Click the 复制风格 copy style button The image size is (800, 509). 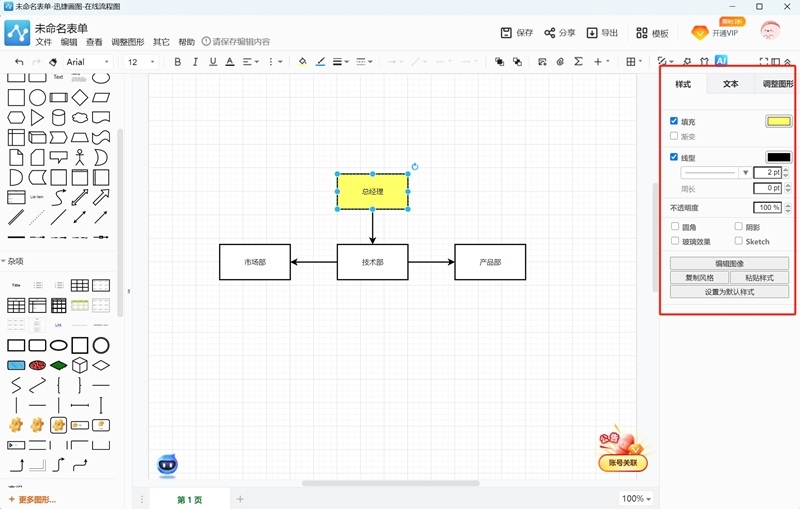(x=699, y=277)
